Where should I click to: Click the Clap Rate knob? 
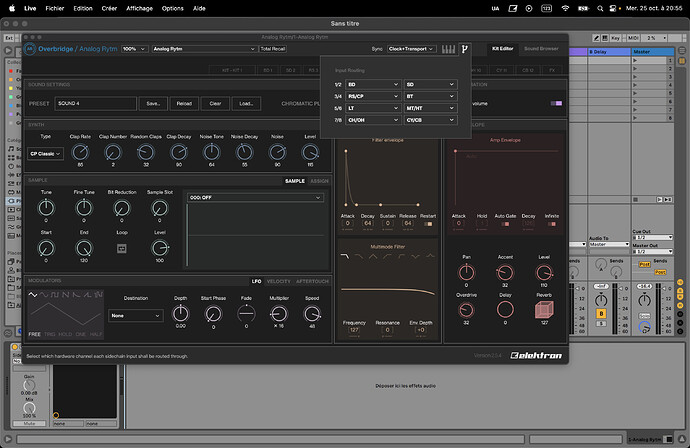pyautogui.click(x=81, y=152)
